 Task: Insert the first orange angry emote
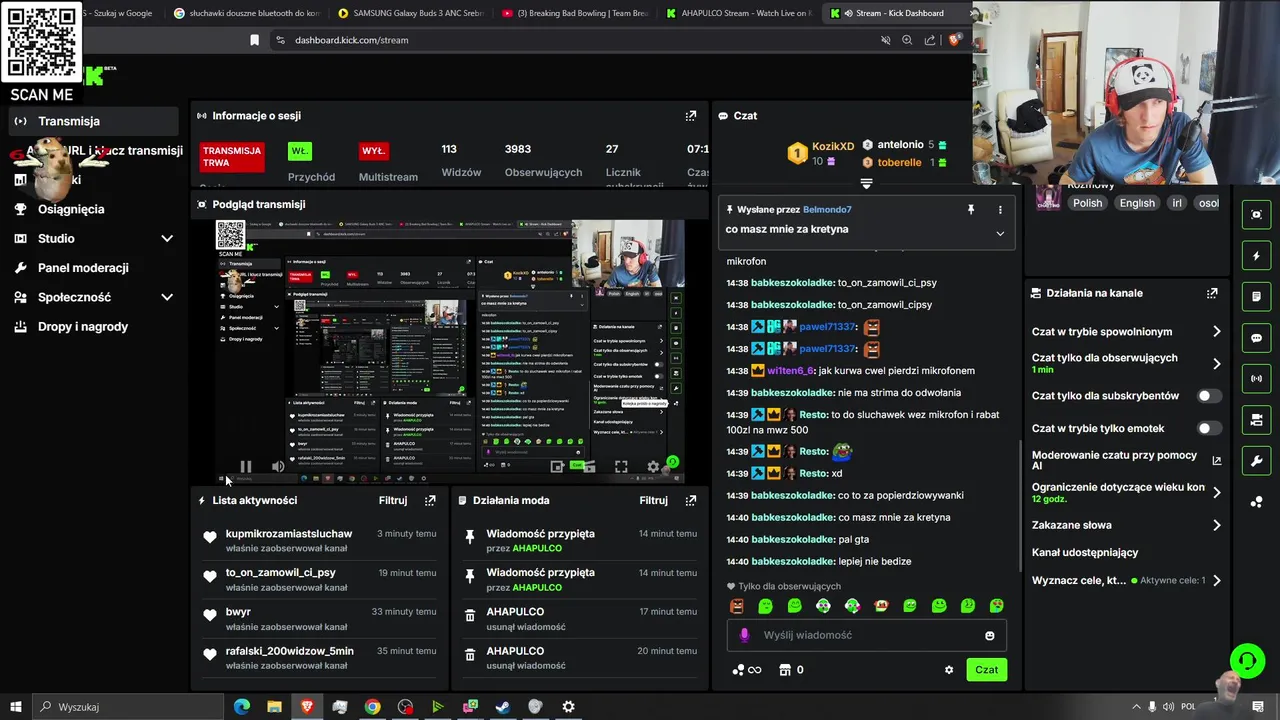pyautogui.click(x=737, y=606)
